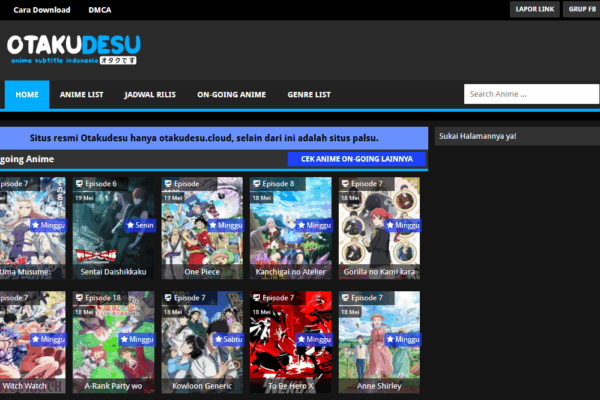Click star Minggu badge on Witch Watch
This screenshot has height=400, width=600.
tap(49, 339)
